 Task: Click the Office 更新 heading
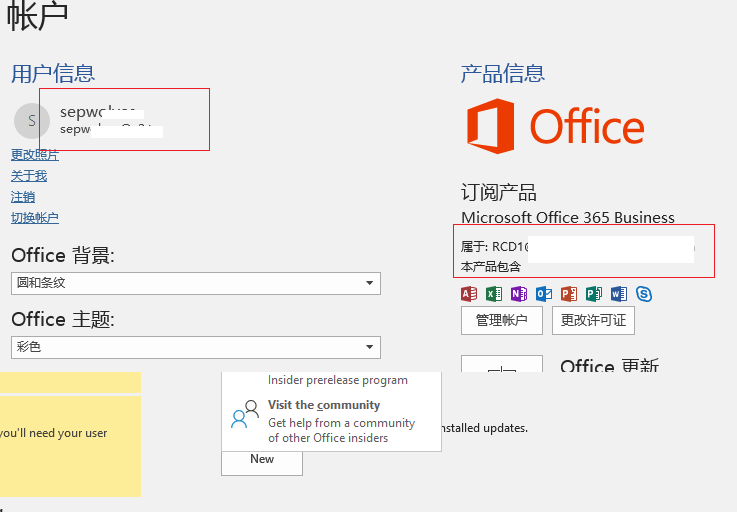(x=610, y=365)
